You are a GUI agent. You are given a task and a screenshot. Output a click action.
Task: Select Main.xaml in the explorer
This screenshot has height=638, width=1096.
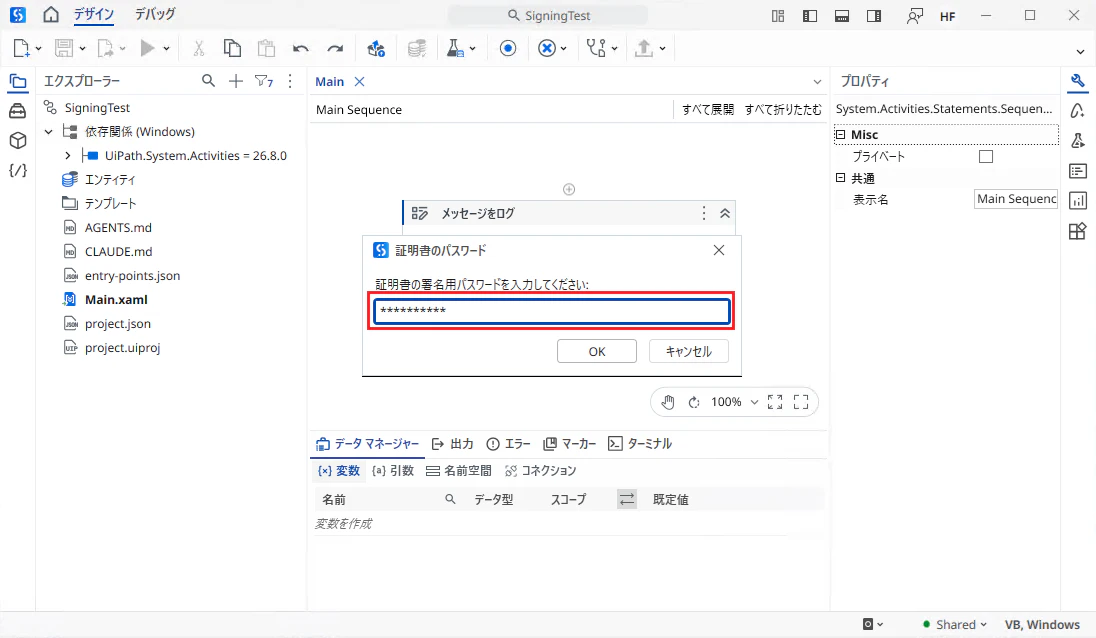pos(116,299)
